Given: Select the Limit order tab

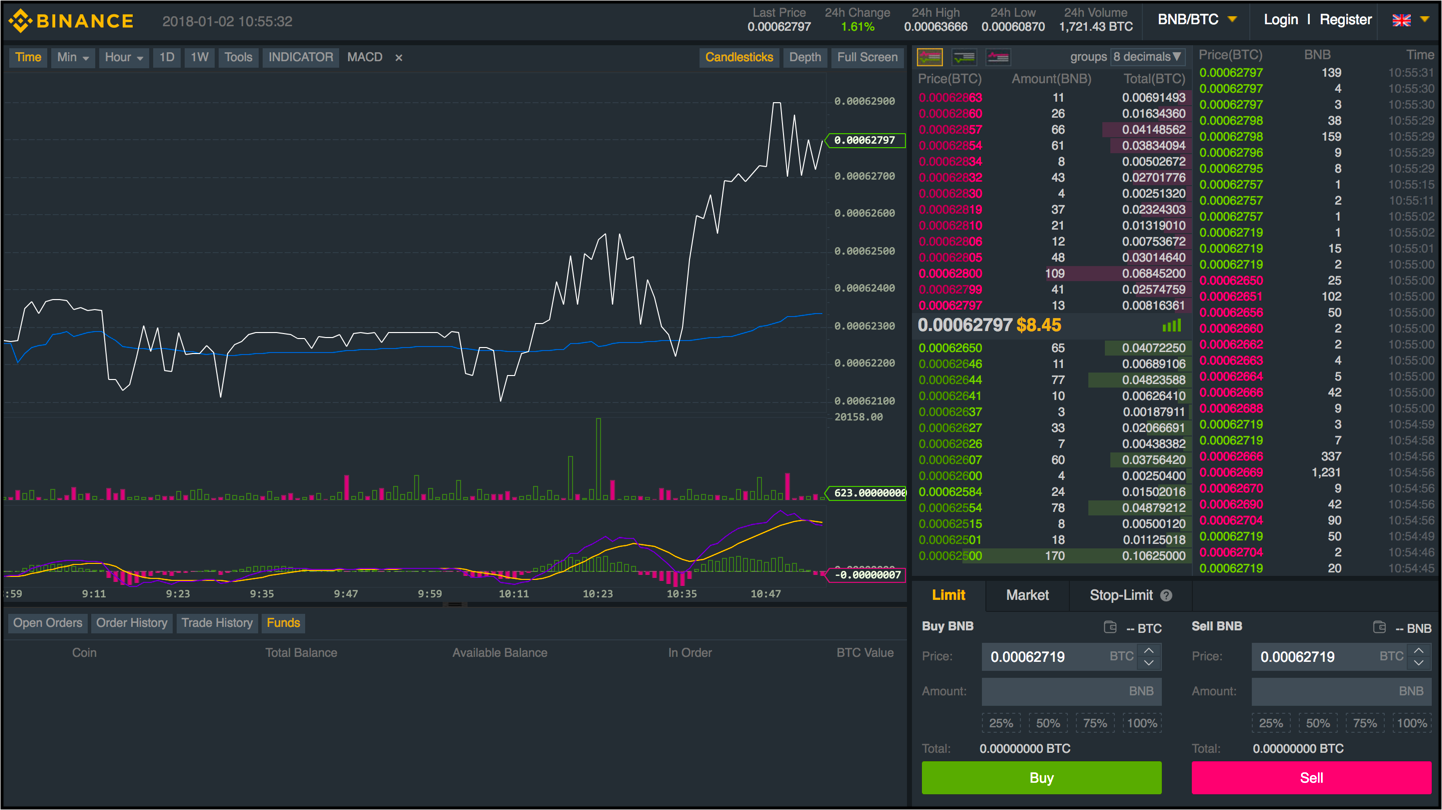Looking at the screenshot, I should [x=949, y=595].
